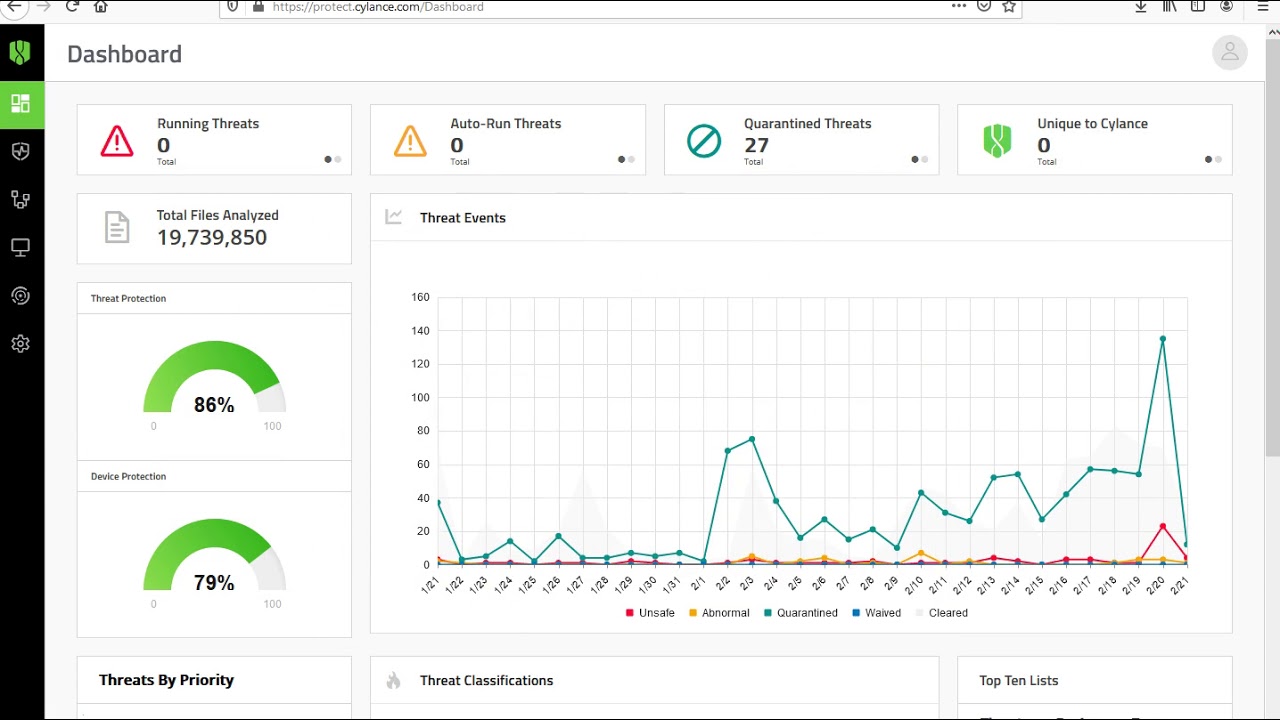Toggle the Waived series in the chart legend

click(876, 613)
